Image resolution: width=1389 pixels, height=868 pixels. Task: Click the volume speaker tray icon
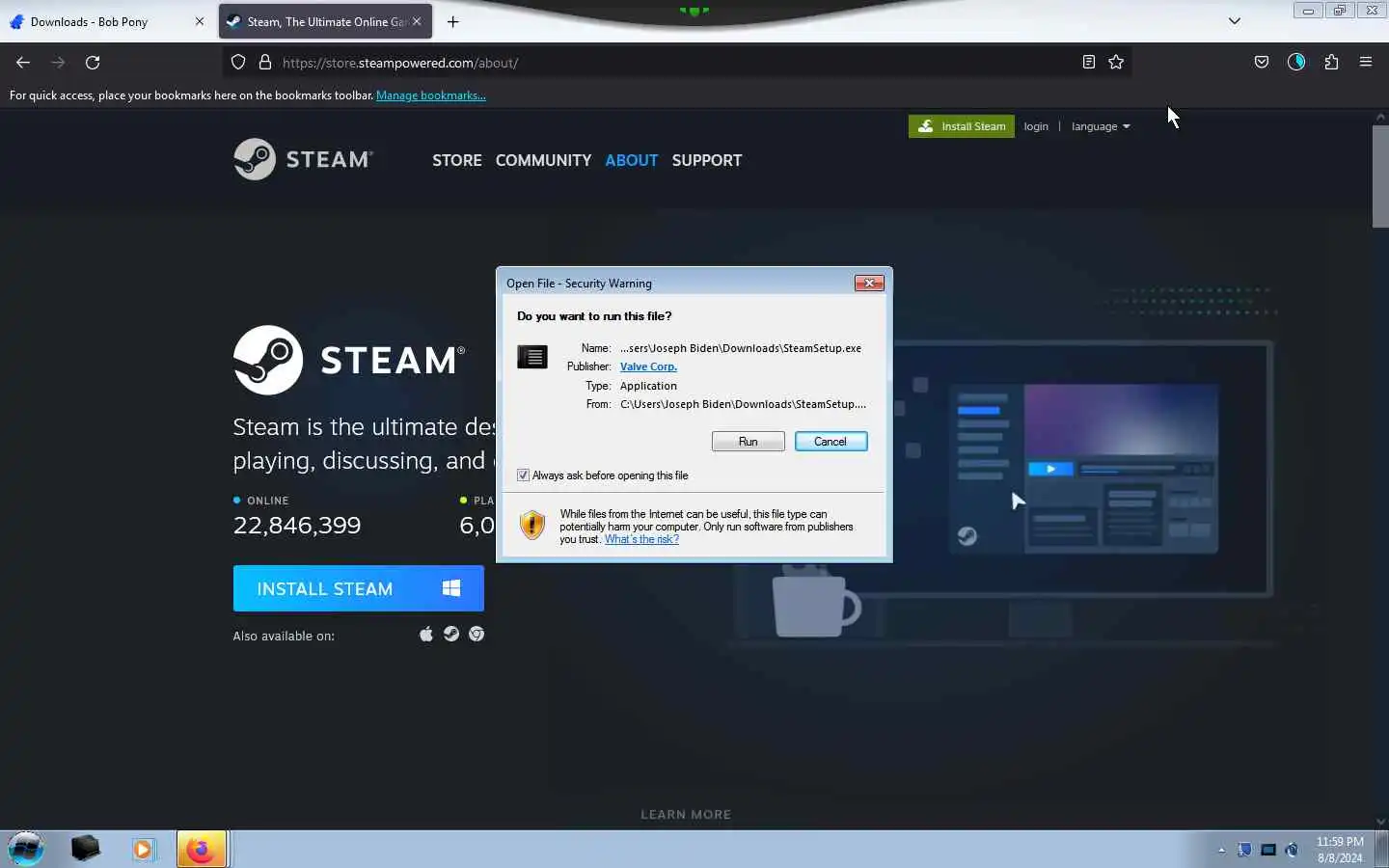[x=1292, y=850]
